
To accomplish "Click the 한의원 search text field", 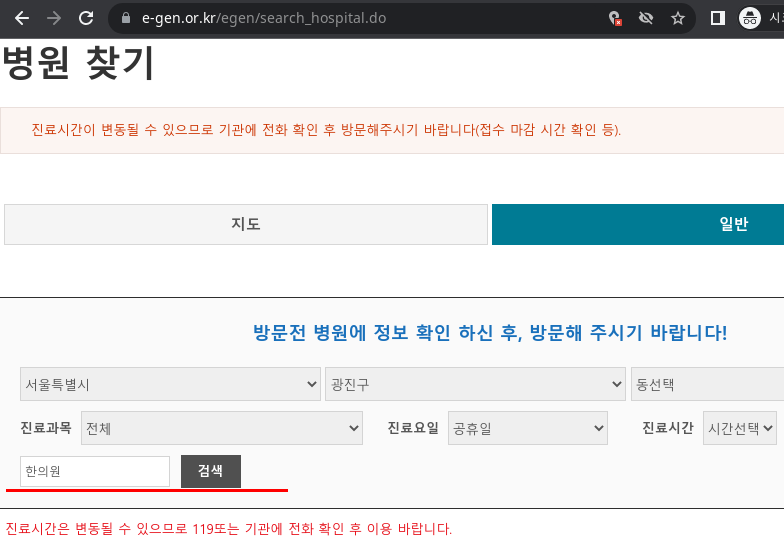I will 95,471.
